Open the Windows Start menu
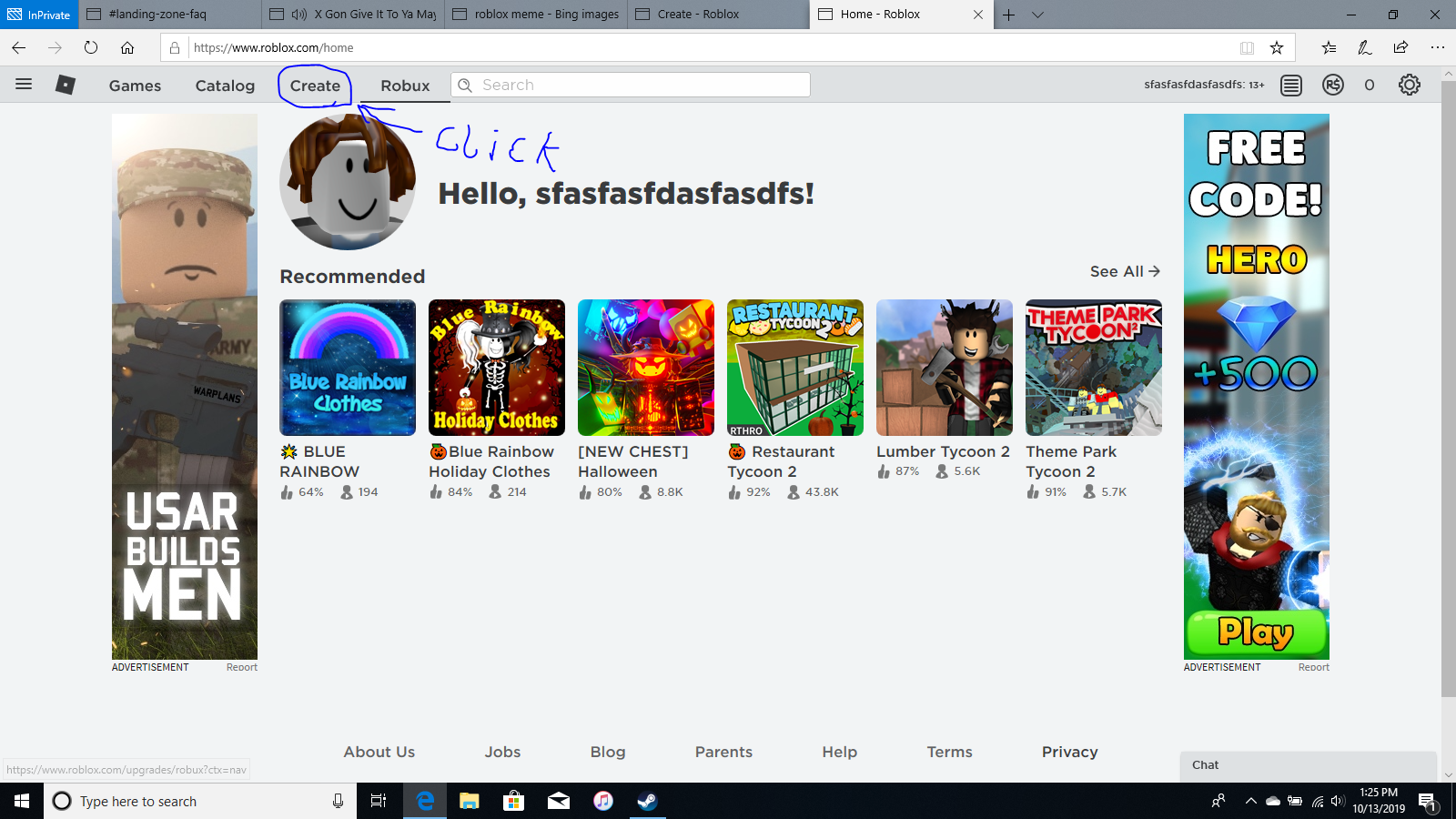 coord(22,801)
